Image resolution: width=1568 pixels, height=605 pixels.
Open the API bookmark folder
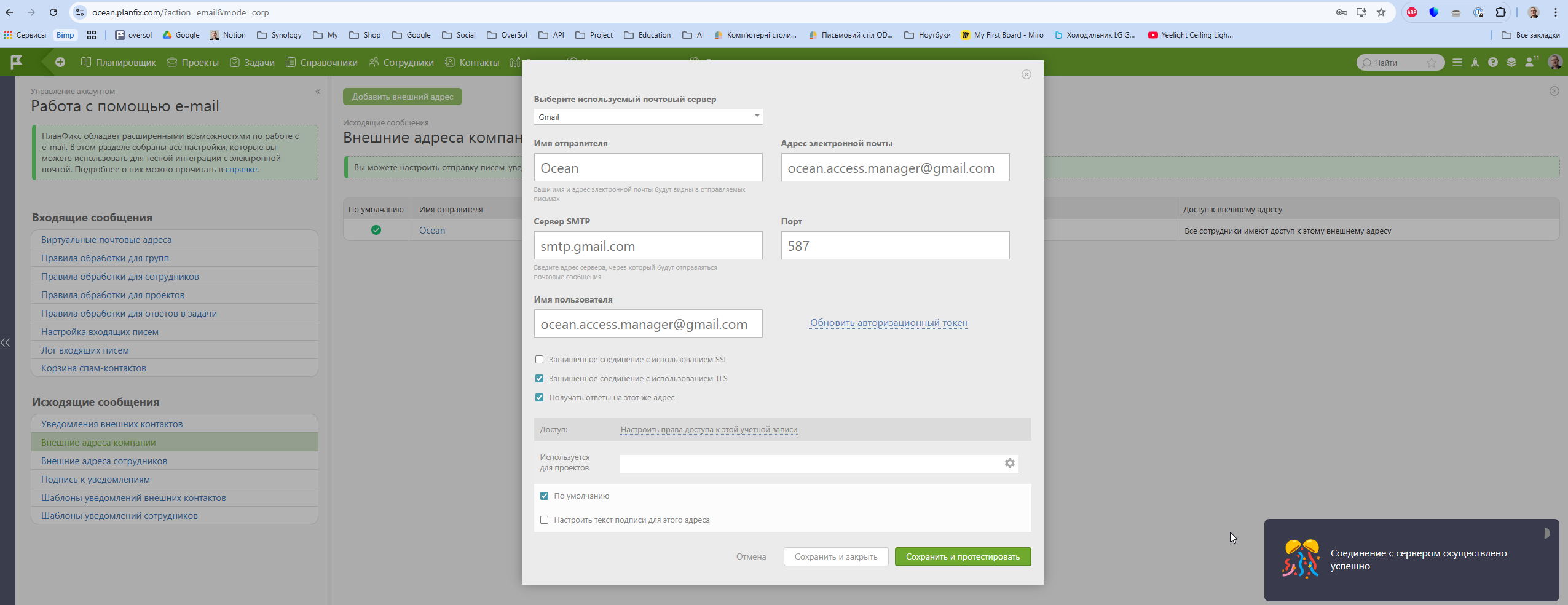point(551,35)
